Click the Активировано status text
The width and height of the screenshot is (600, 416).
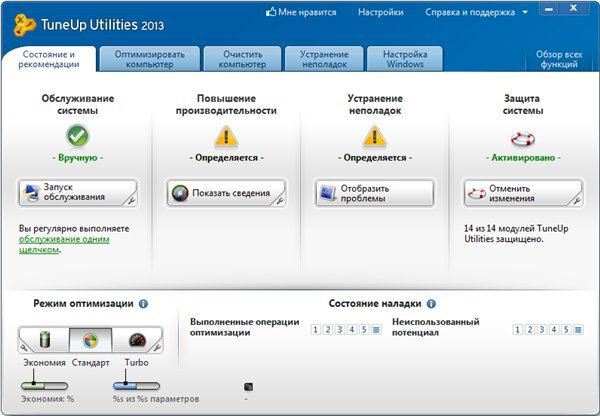coord(523,158)
